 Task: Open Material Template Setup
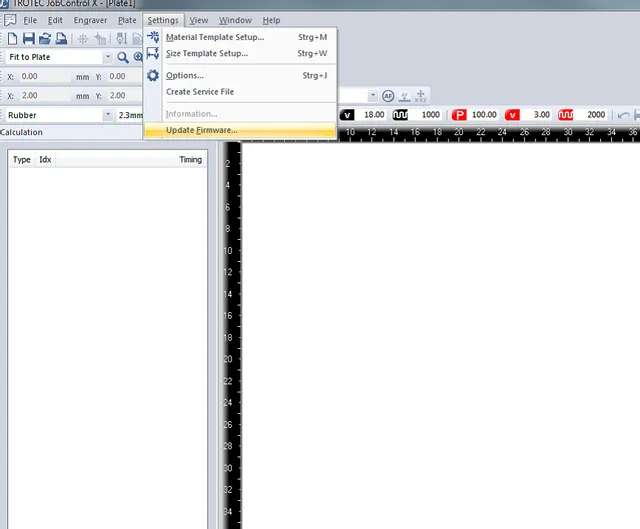click(x=214, y=37)
